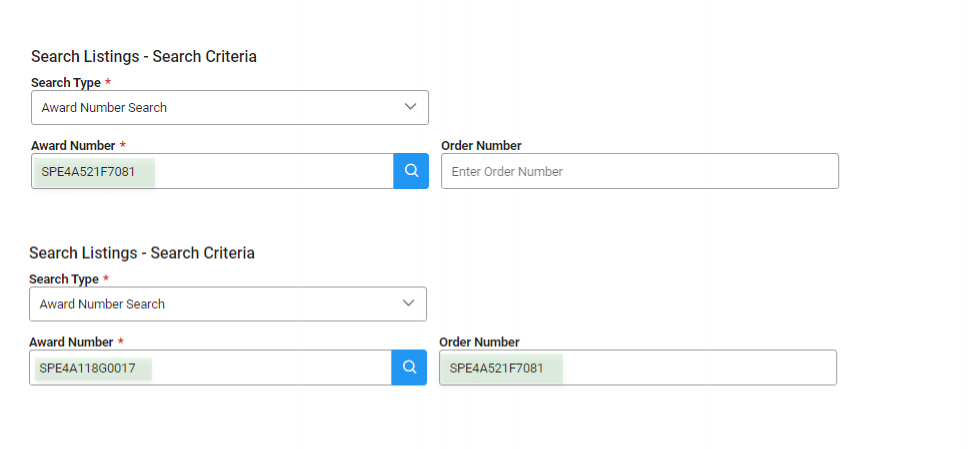Image resolution: width=977 pixels, height=449 pixels.
Task: Select the Award Number field containing SPE4A118G0017
Action: (x=210, y=367)
